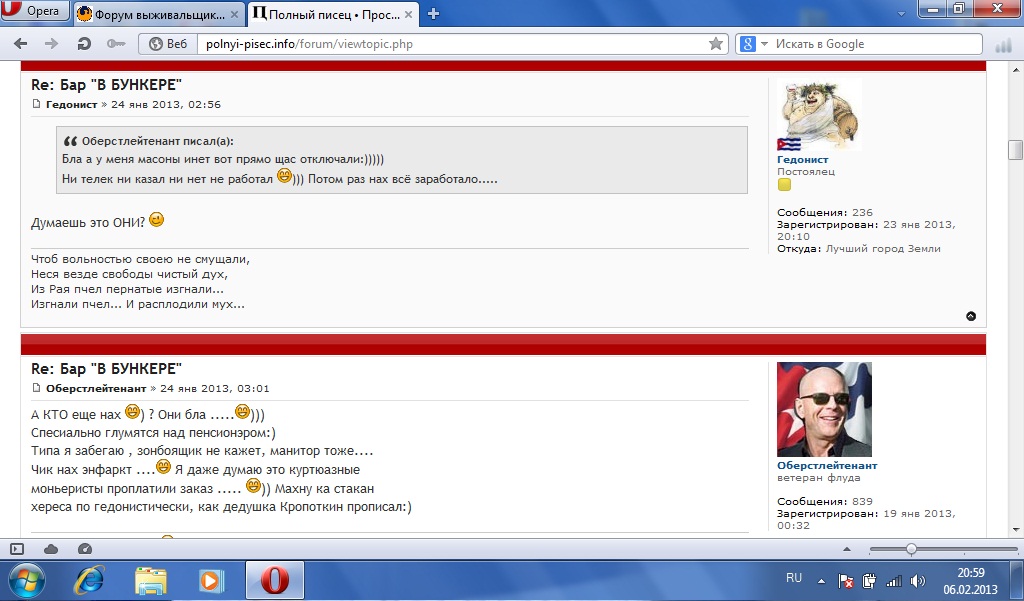Viewport: 1024px width, 601px height.
Task: Jump to top via black arrow icon
Action: [x=970, y=316]
